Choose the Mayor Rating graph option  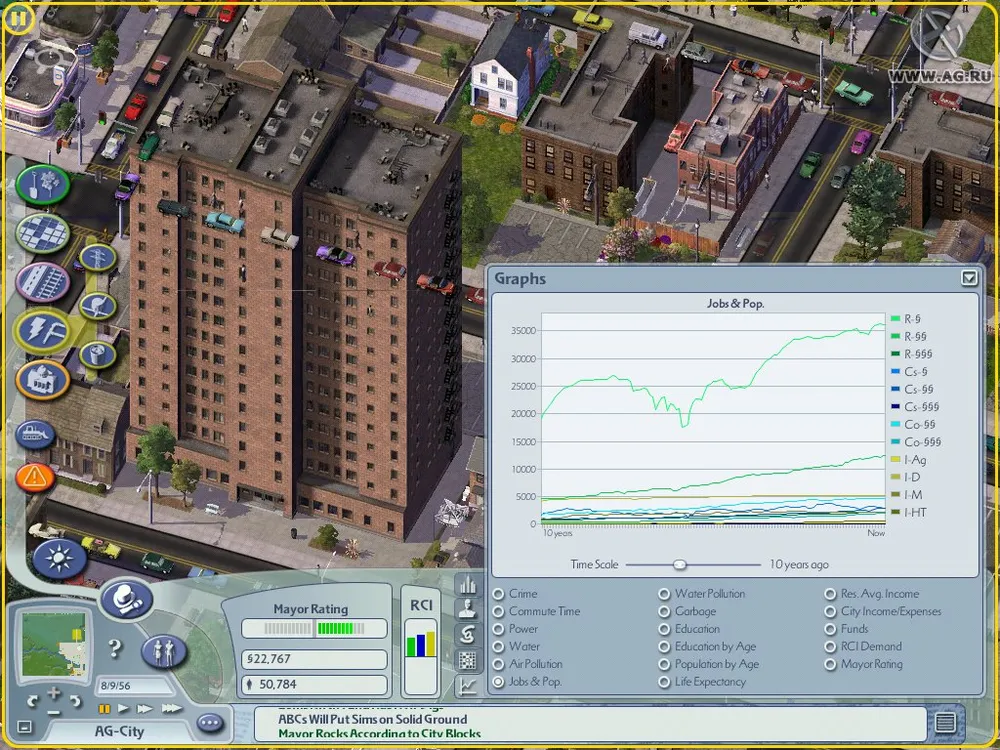pos(830,664)
